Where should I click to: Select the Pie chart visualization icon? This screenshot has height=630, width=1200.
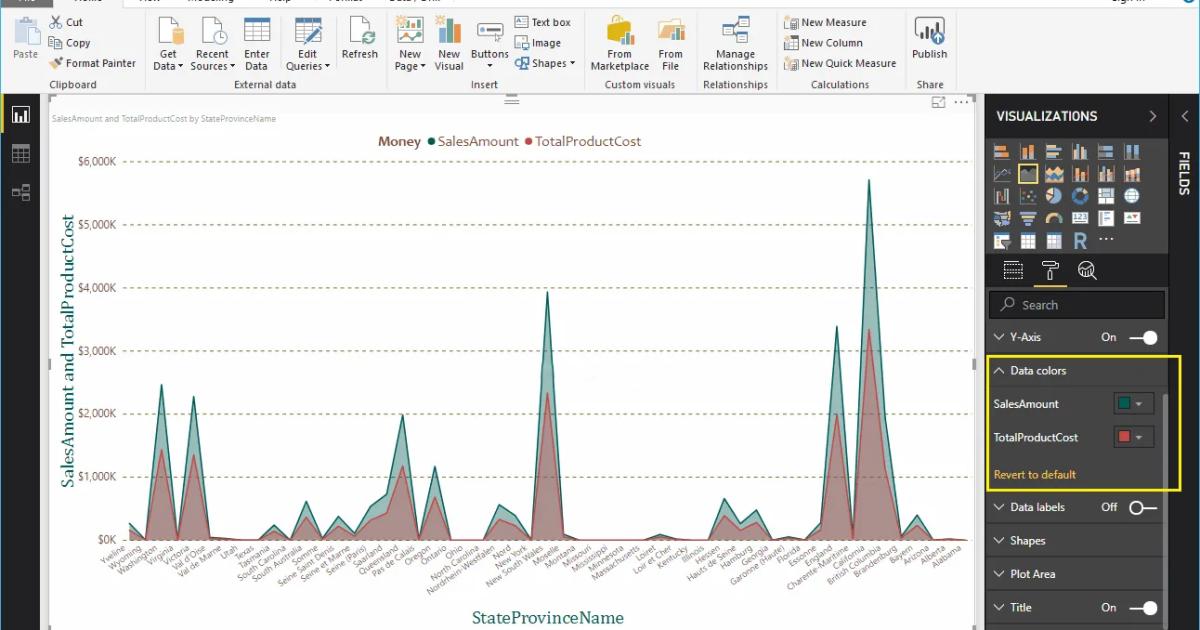[x=1055, y=195]
